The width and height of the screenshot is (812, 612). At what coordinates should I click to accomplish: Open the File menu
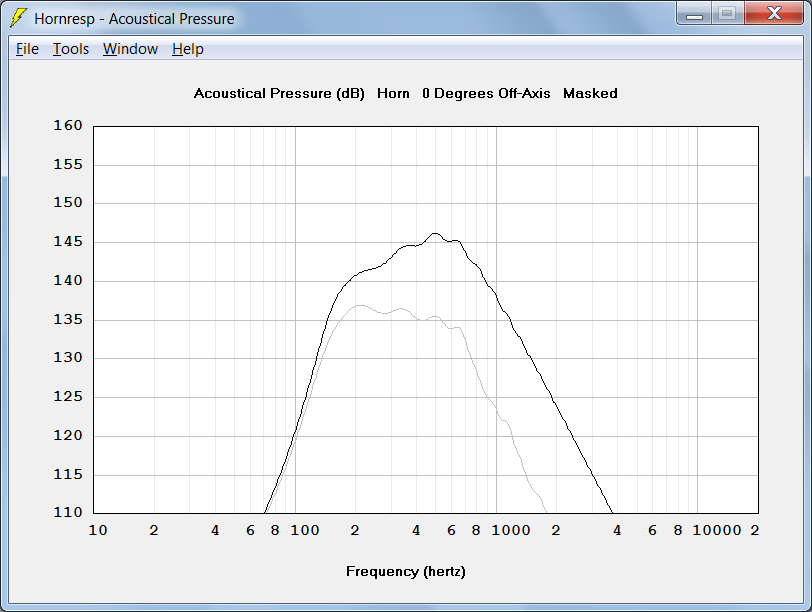point(27,49)
